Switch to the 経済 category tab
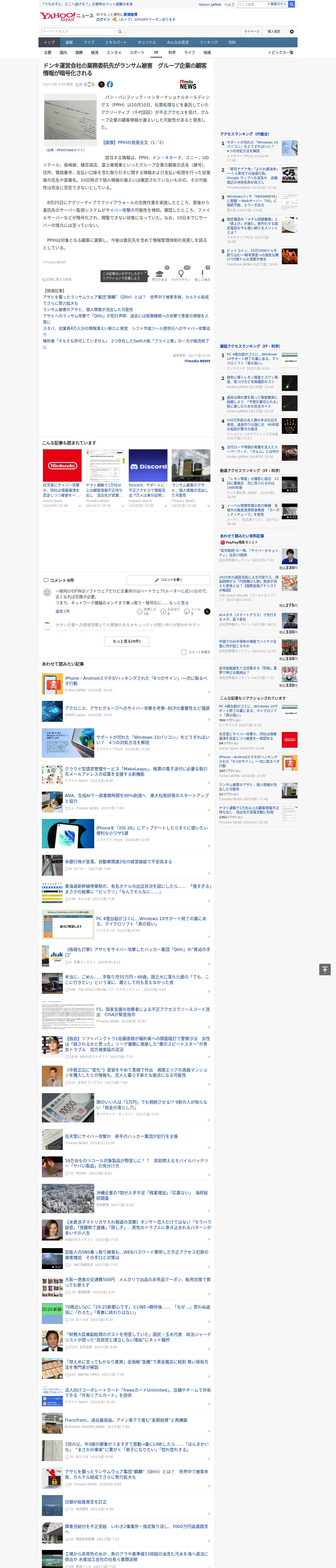 pyautogui.click(x=94, y=52)
